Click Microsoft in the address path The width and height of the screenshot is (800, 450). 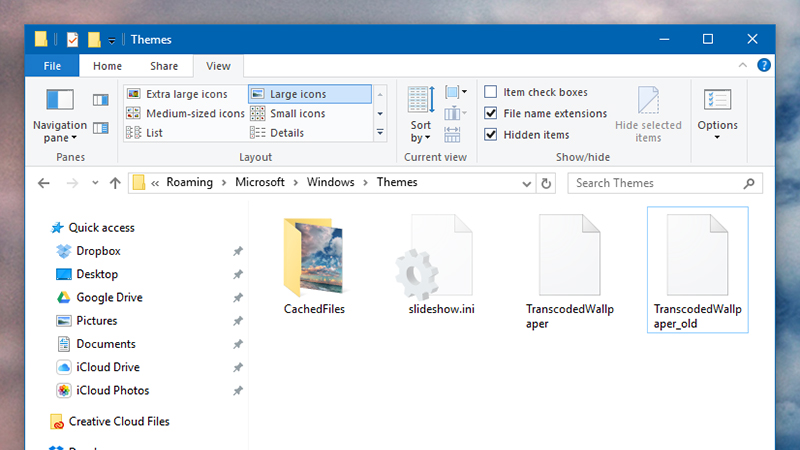coord(260,182)
